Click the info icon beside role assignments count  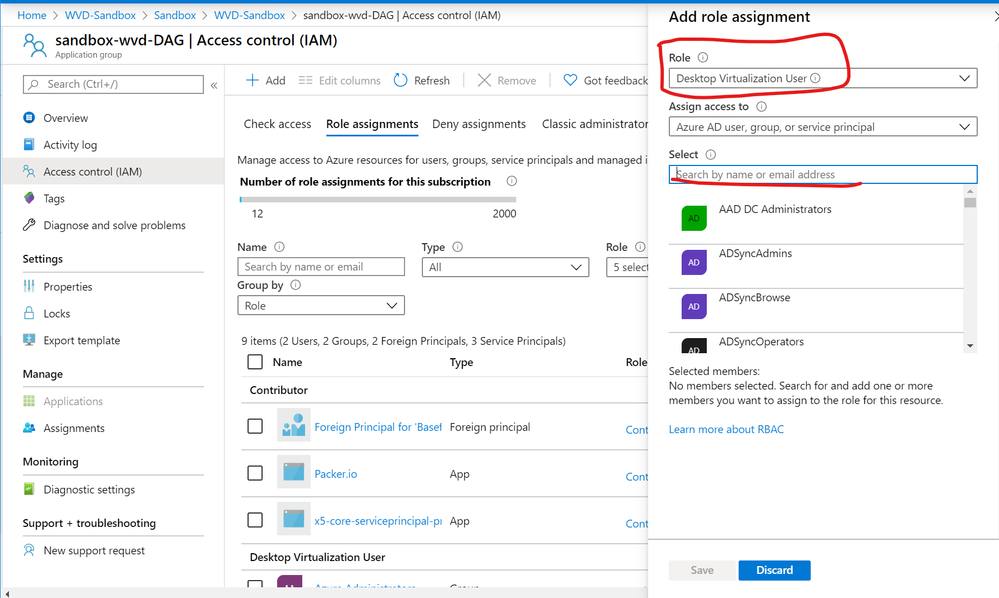pos(512,182)
